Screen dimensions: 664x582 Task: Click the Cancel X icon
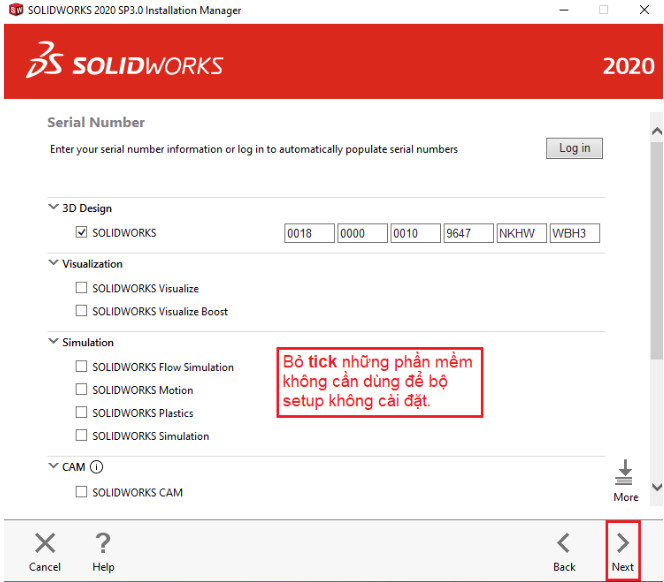point(45,544)
